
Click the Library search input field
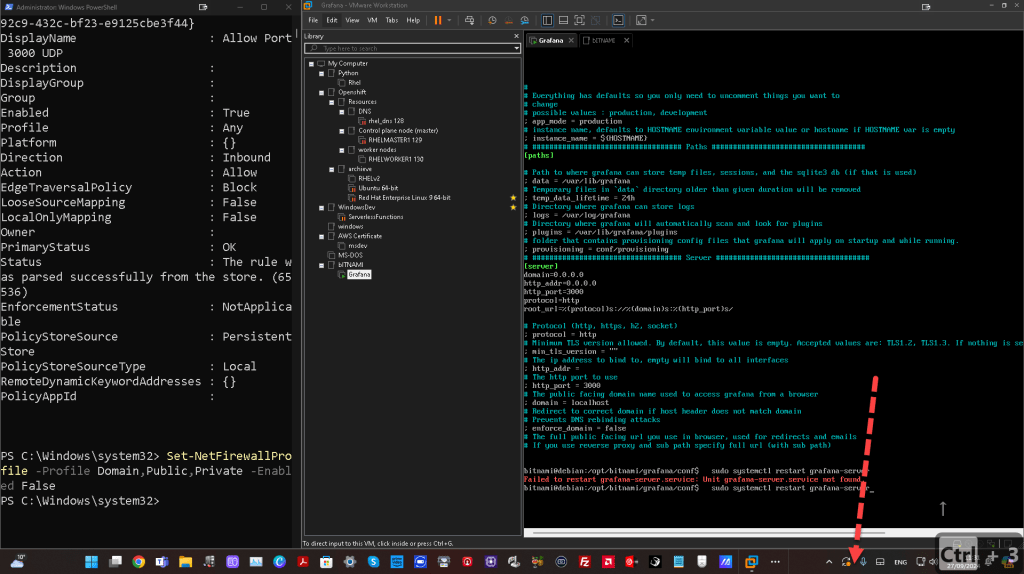[412, 48]
